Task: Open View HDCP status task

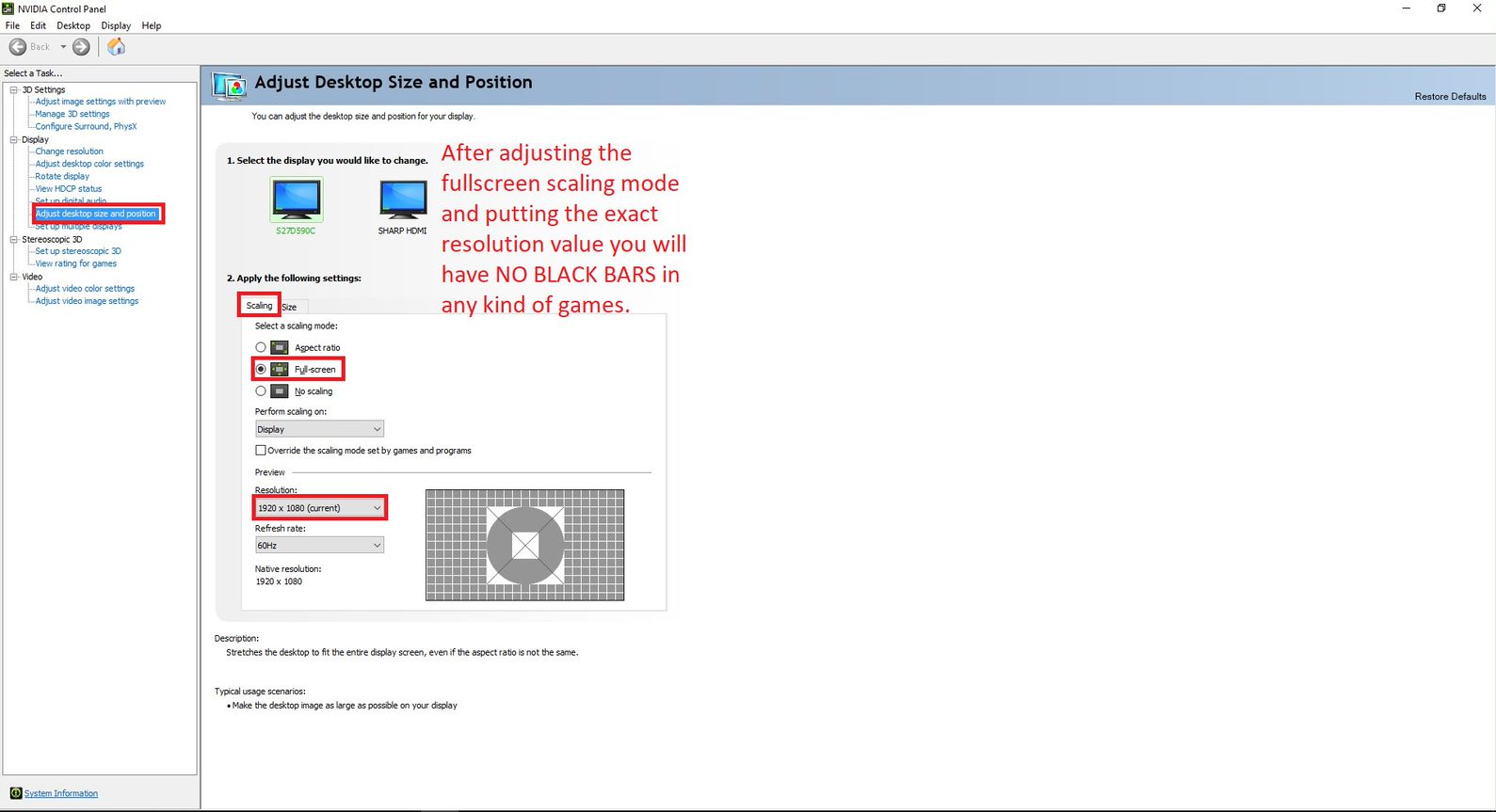Action: click(69, 188)
